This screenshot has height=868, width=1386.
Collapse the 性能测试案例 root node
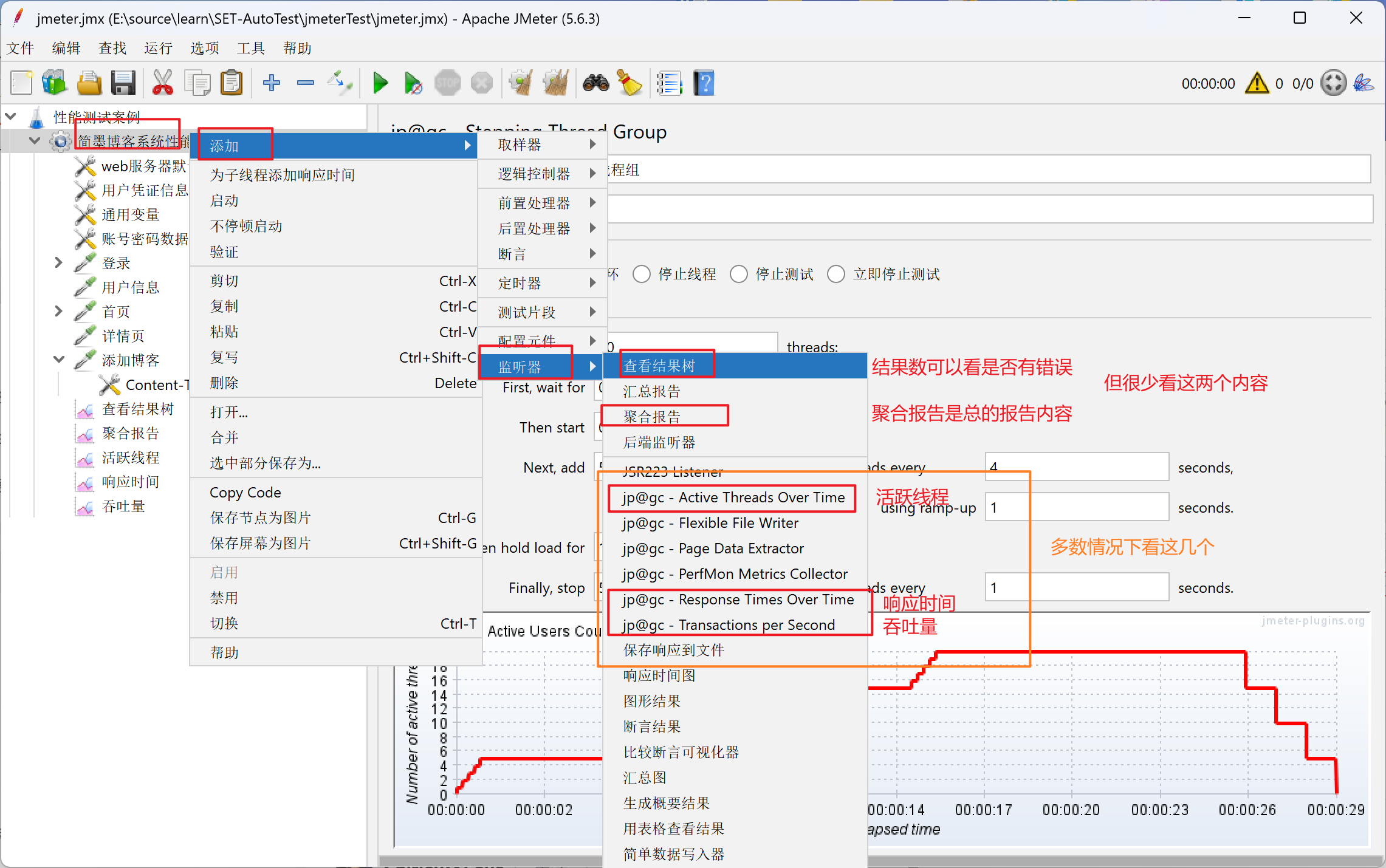point(11,115)
